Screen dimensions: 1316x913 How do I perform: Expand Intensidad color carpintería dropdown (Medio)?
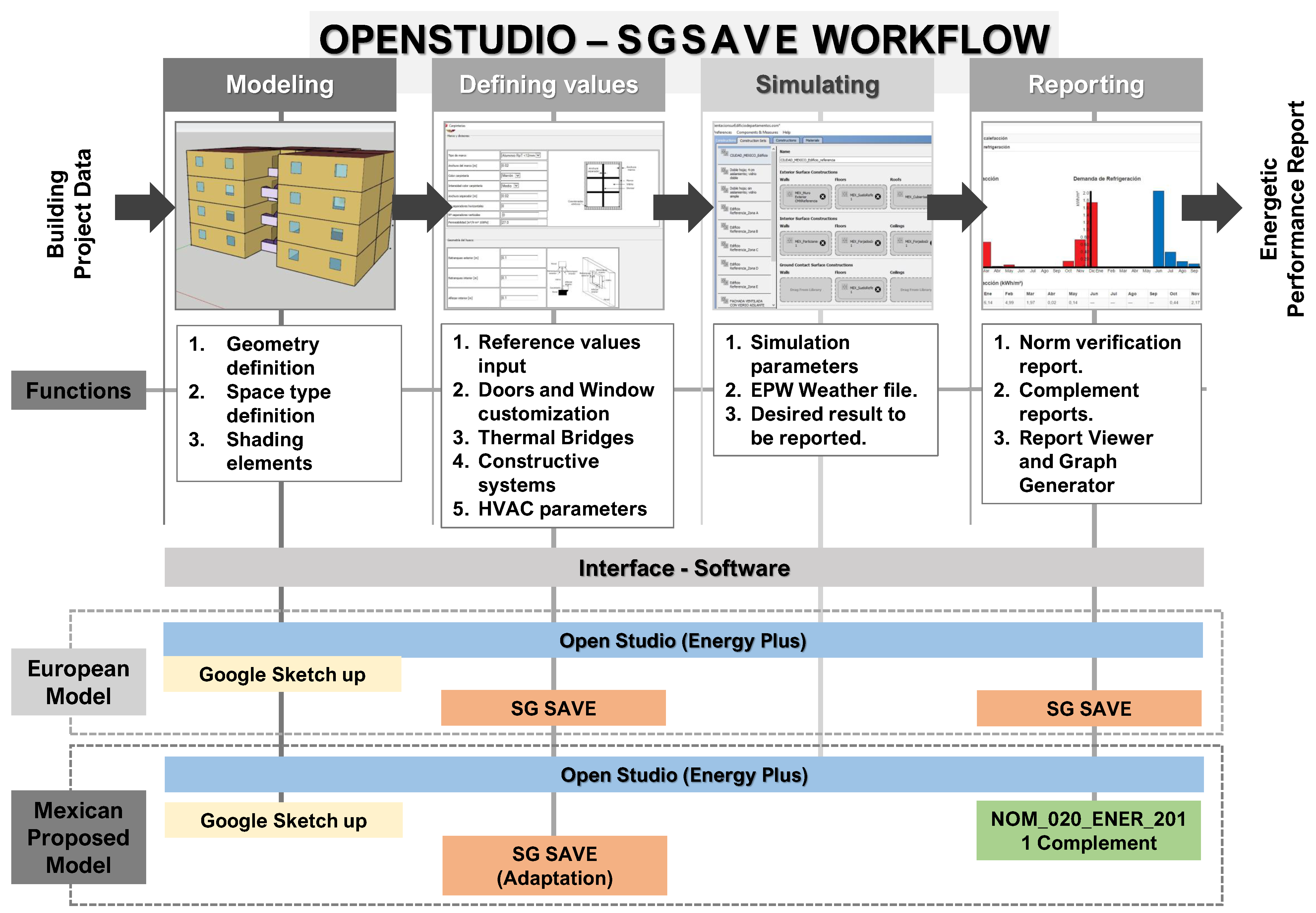click(516, 186)
